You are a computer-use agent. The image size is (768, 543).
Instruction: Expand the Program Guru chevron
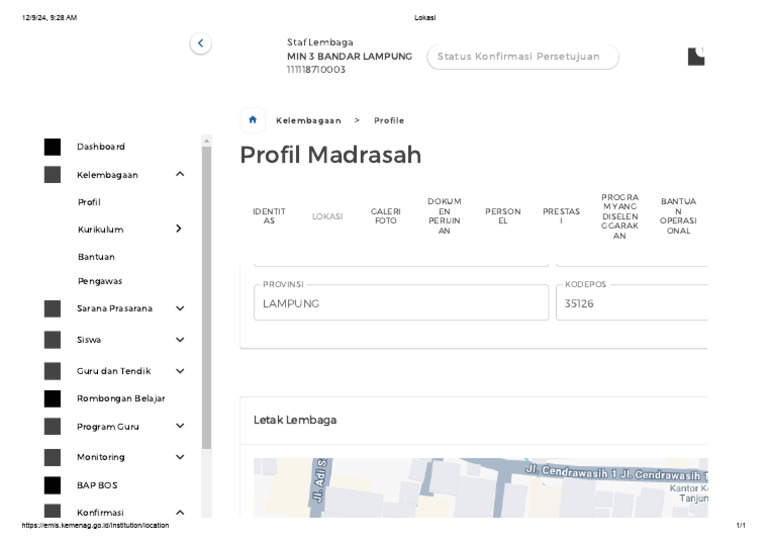(180, 426)
